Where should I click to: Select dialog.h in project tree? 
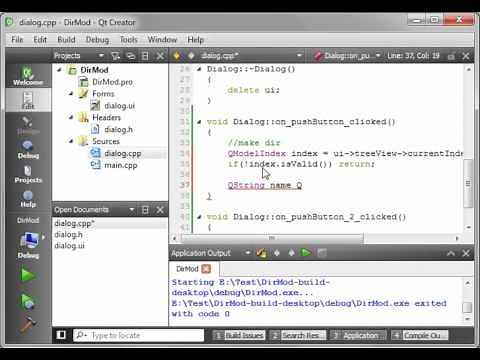[x=118, y=129]
